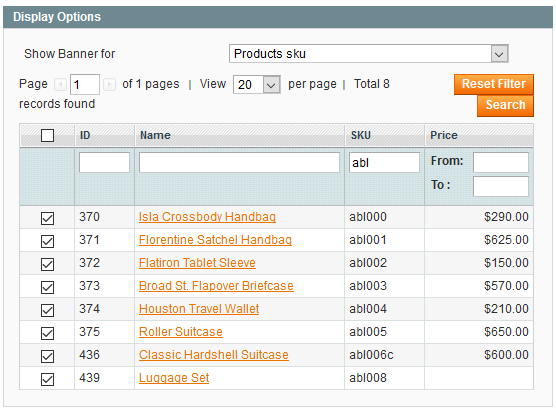Focus the page number input field
556x411 pixels.
pyautogui.click(x=85, y=85)
